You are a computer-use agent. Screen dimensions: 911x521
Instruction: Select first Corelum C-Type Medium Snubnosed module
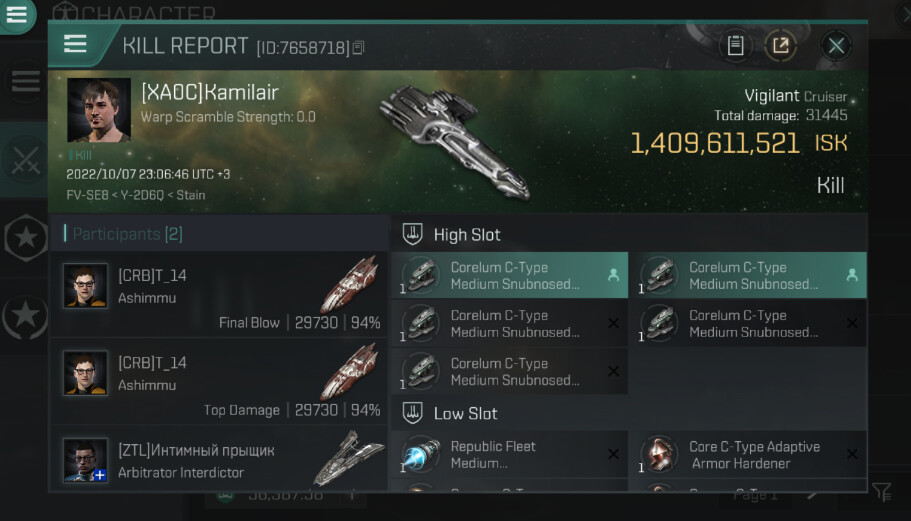(x=509, y=275)
